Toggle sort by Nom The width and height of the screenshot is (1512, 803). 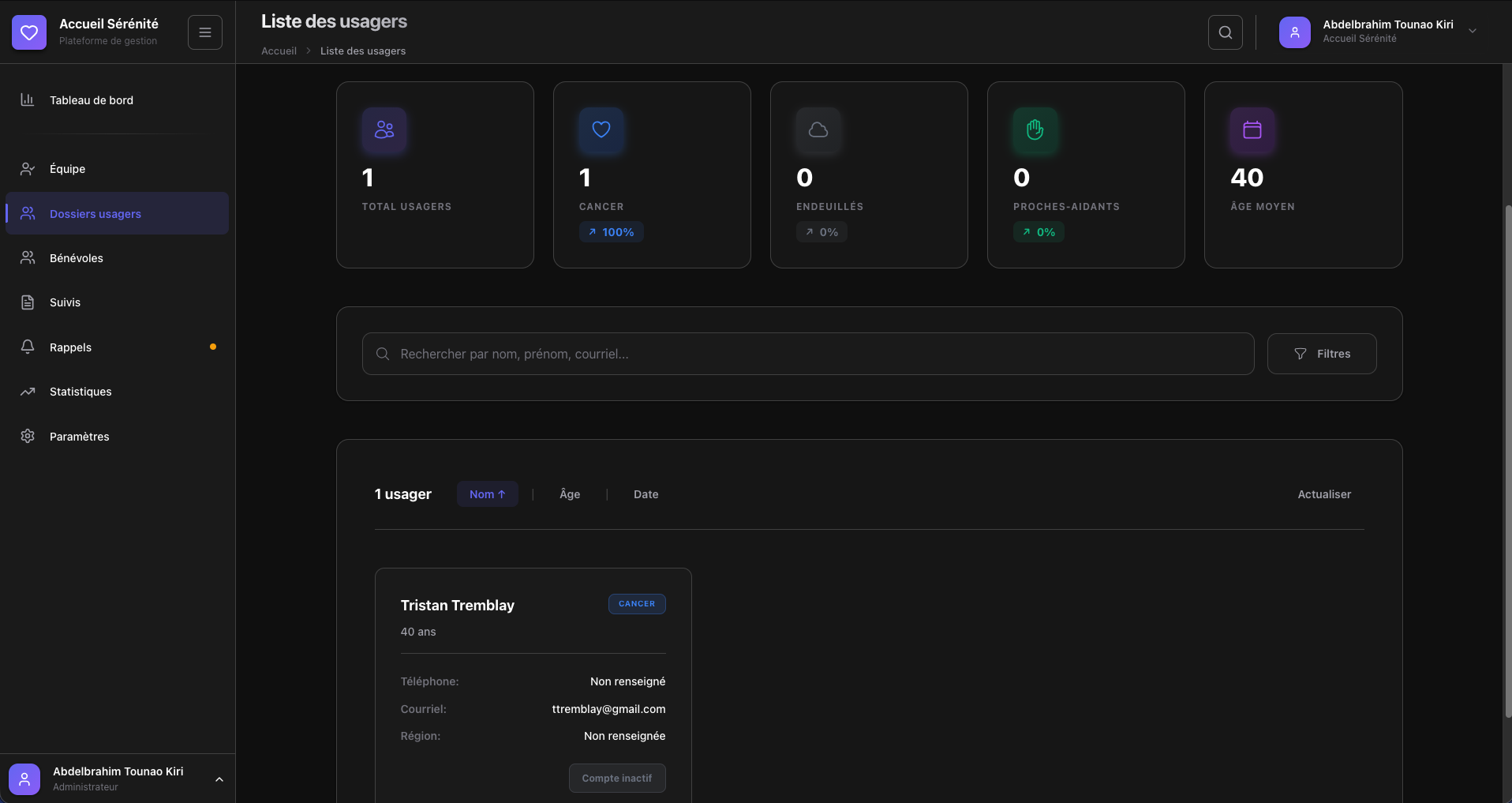point(487,494)
